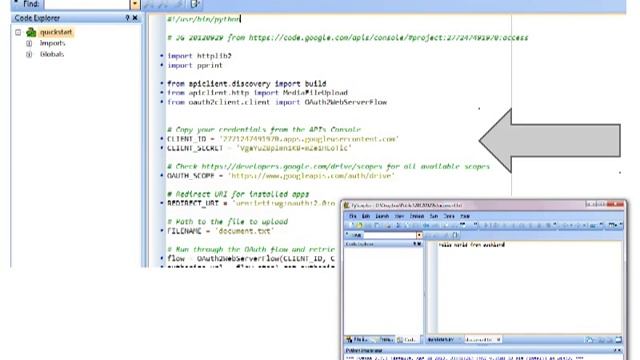The width and height of the screenshot is (640, 360).
Task: Select the Imports tree item
Action: click(52, 43)
